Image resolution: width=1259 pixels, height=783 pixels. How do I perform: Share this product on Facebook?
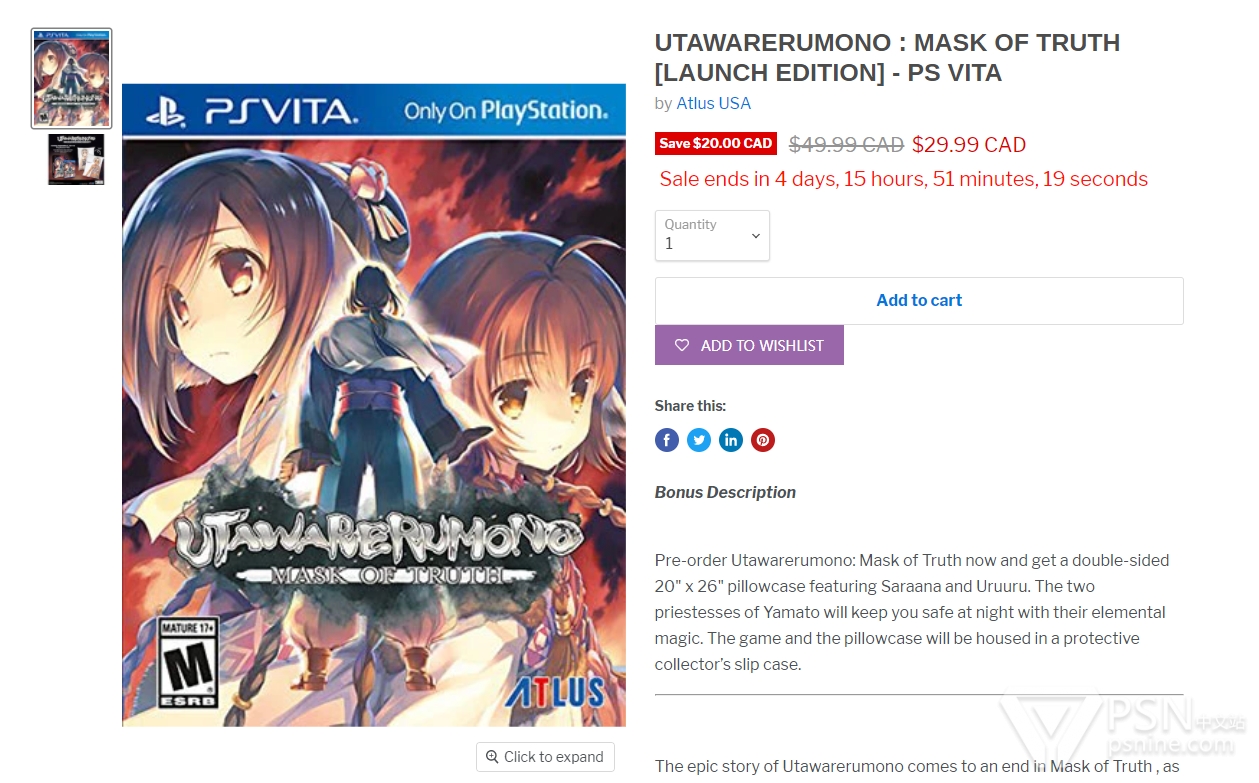click(x=667, y=440)
